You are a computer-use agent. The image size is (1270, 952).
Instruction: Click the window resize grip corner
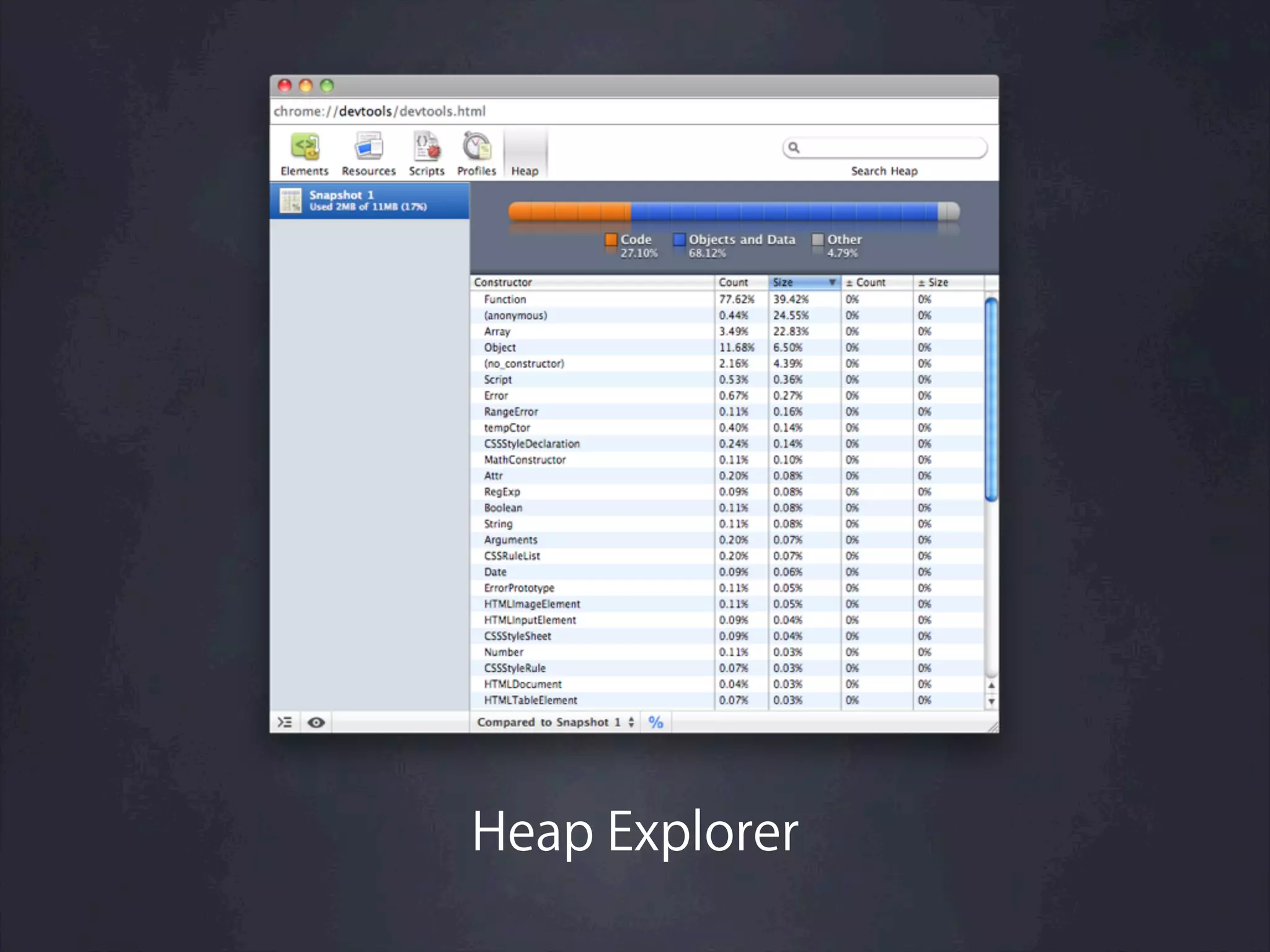tap(993, 727)
